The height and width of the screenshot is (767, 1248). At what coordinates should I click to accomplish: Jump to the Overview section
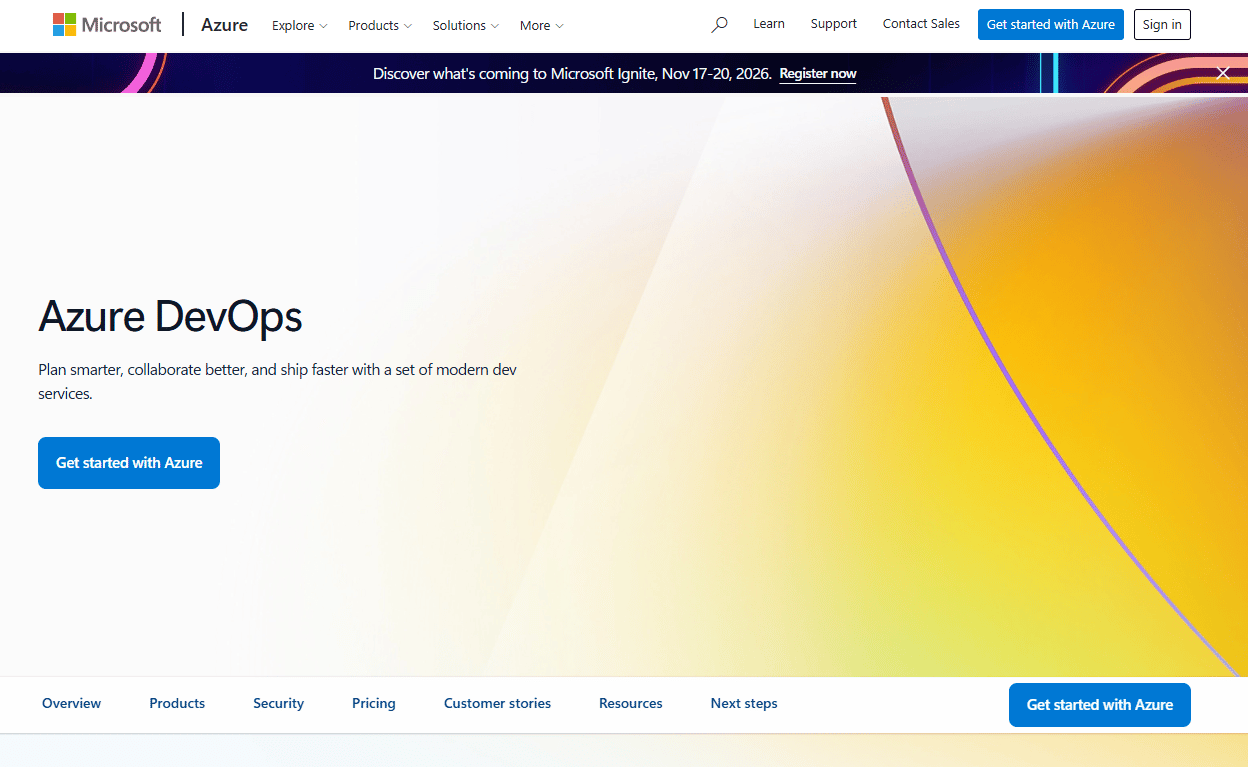coord(71,703)
